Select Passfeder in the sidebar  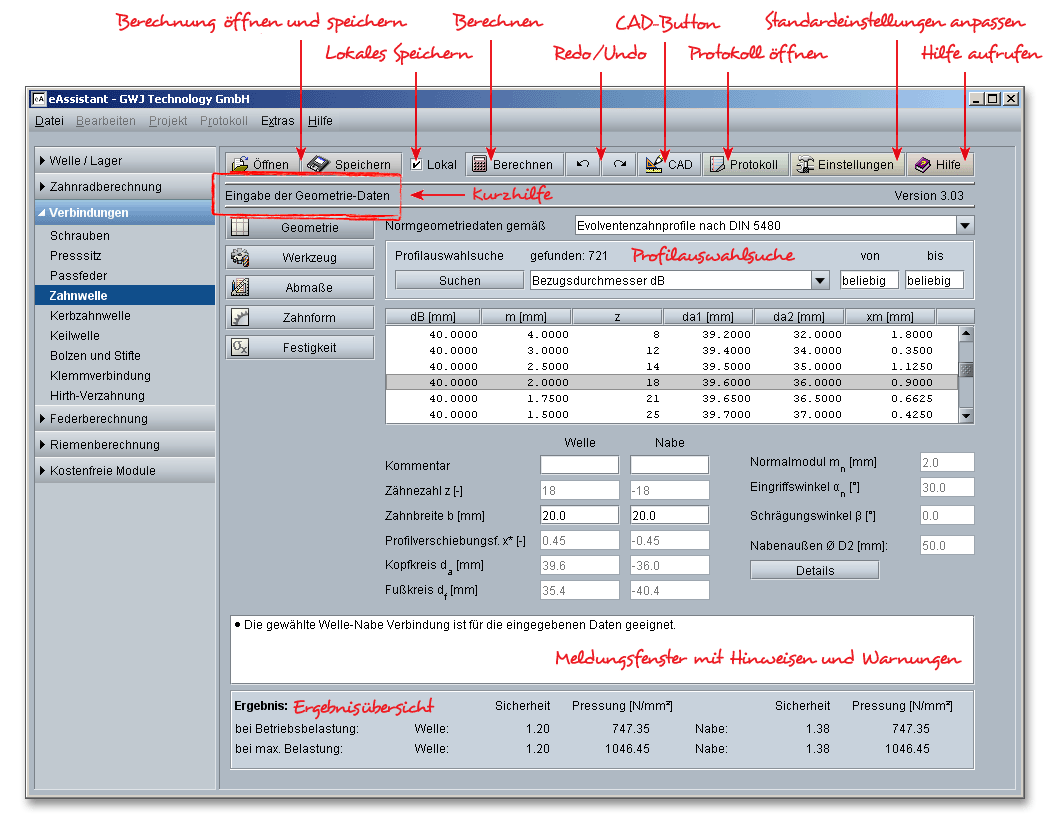coord(78,276)
